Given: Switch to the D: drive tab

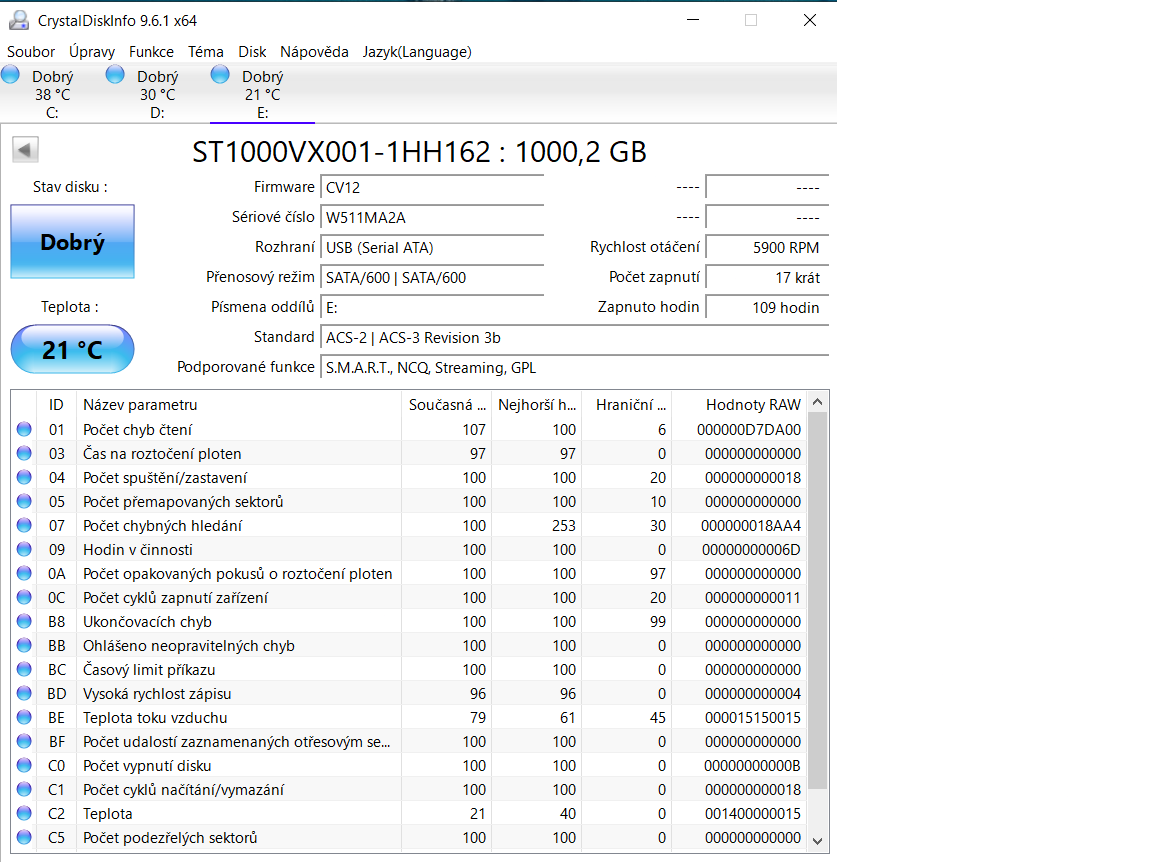Looking at the screenshot, I should [157, 90].
